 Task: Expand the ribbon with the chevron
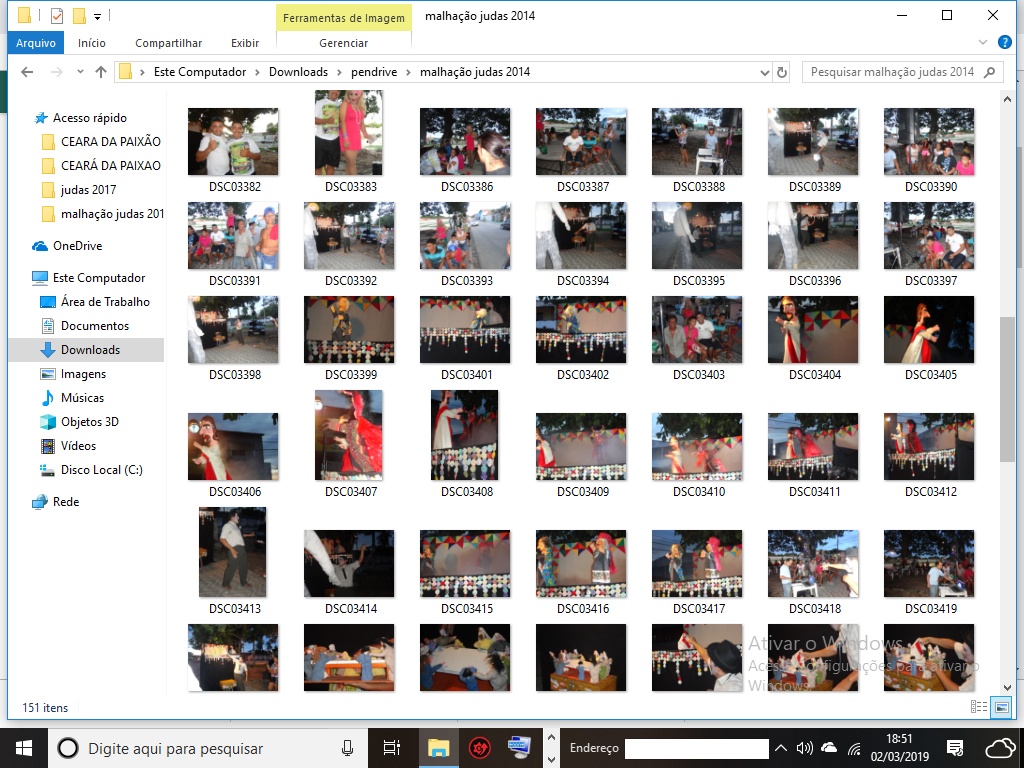pos(982,42)
